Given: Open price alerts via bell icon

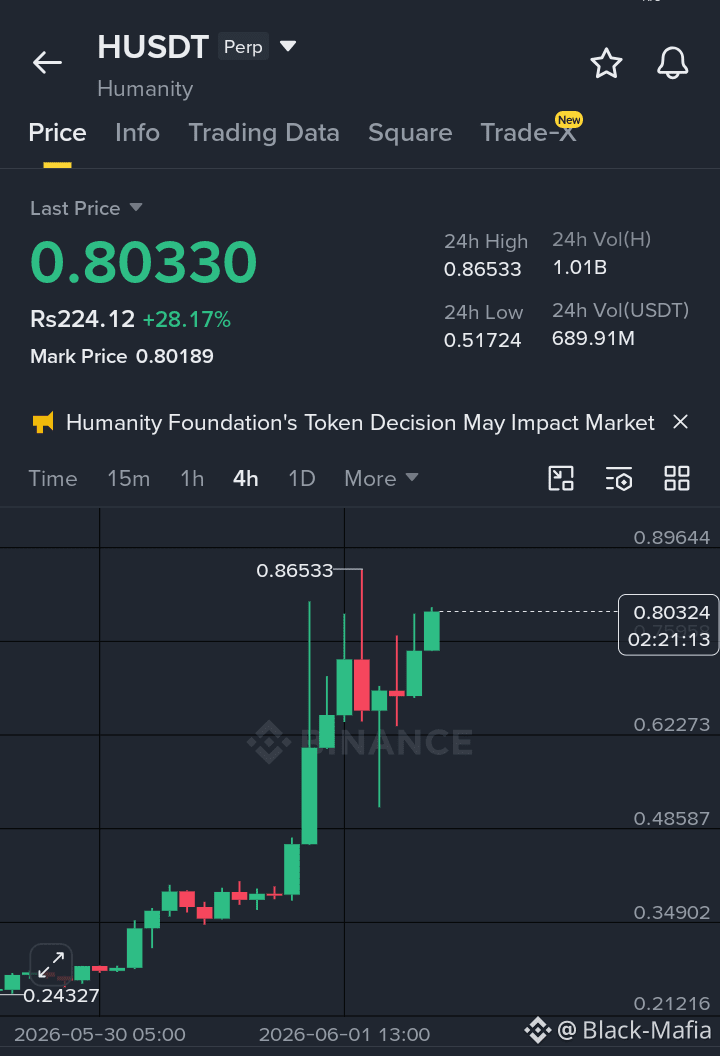Looking at the screenshot, I should click(x=672, y=63).
